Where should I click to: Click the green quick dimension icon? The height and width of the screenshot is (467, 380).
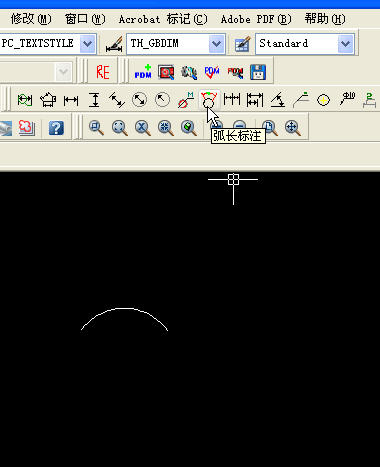coord(25,100)
